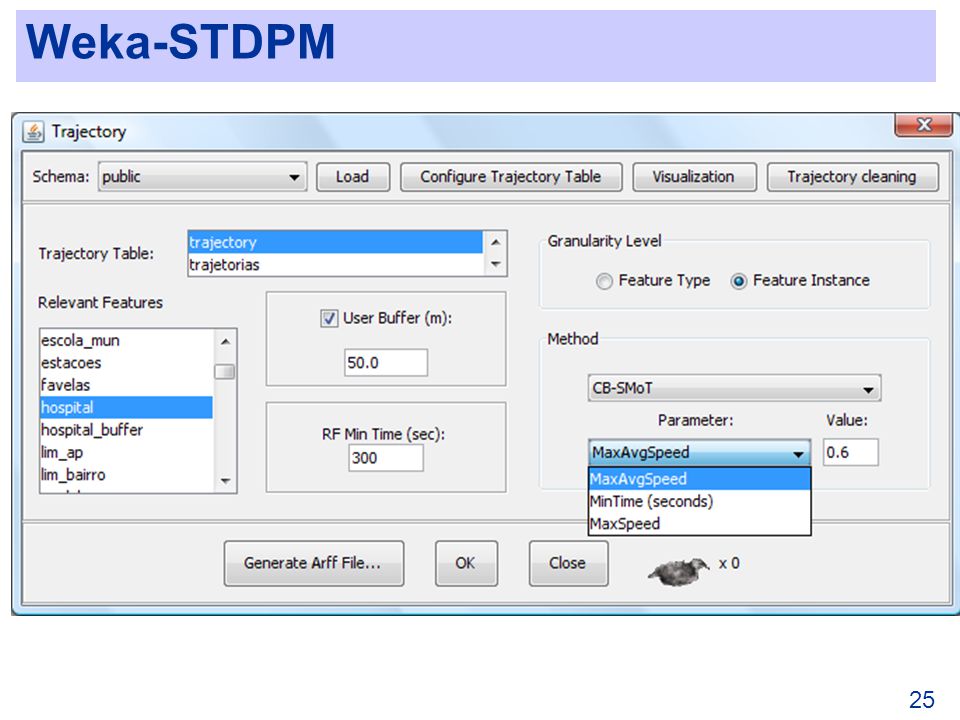
Task: Click the Close button
Action: pos(568,563)
